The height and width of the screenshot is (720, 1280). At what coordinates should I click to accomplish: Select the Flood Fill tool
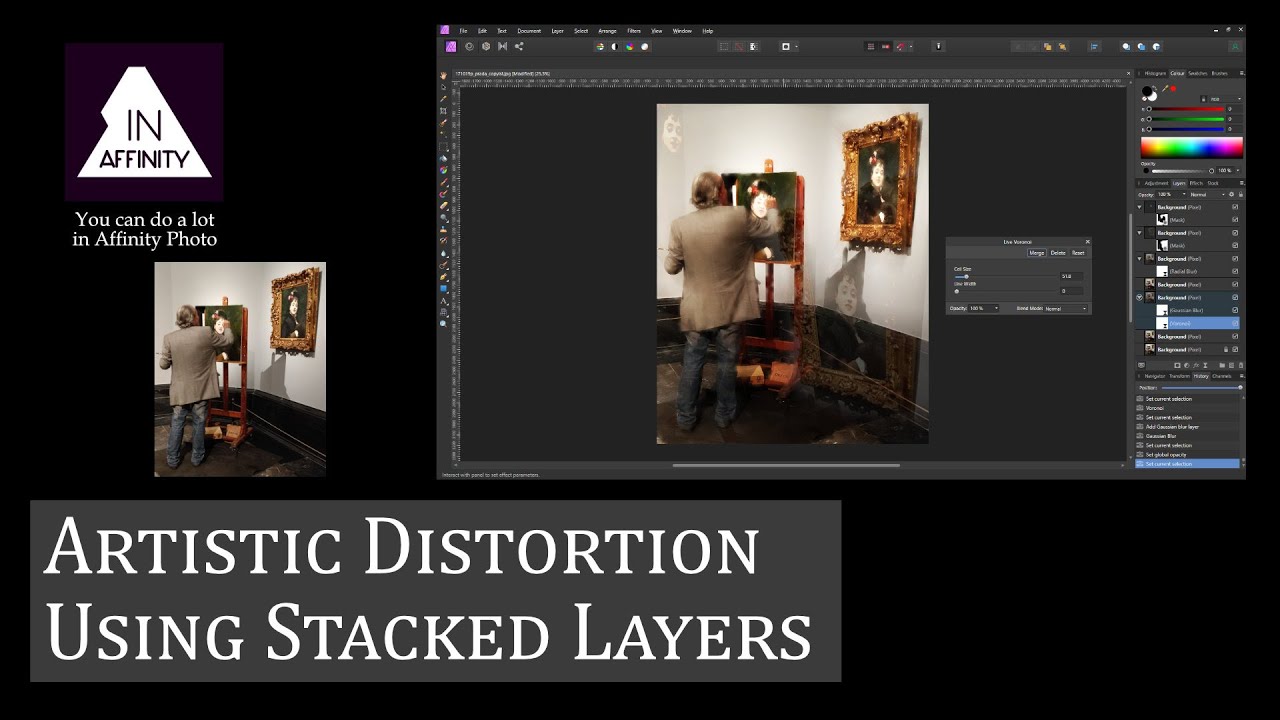(x=444, y=157)
